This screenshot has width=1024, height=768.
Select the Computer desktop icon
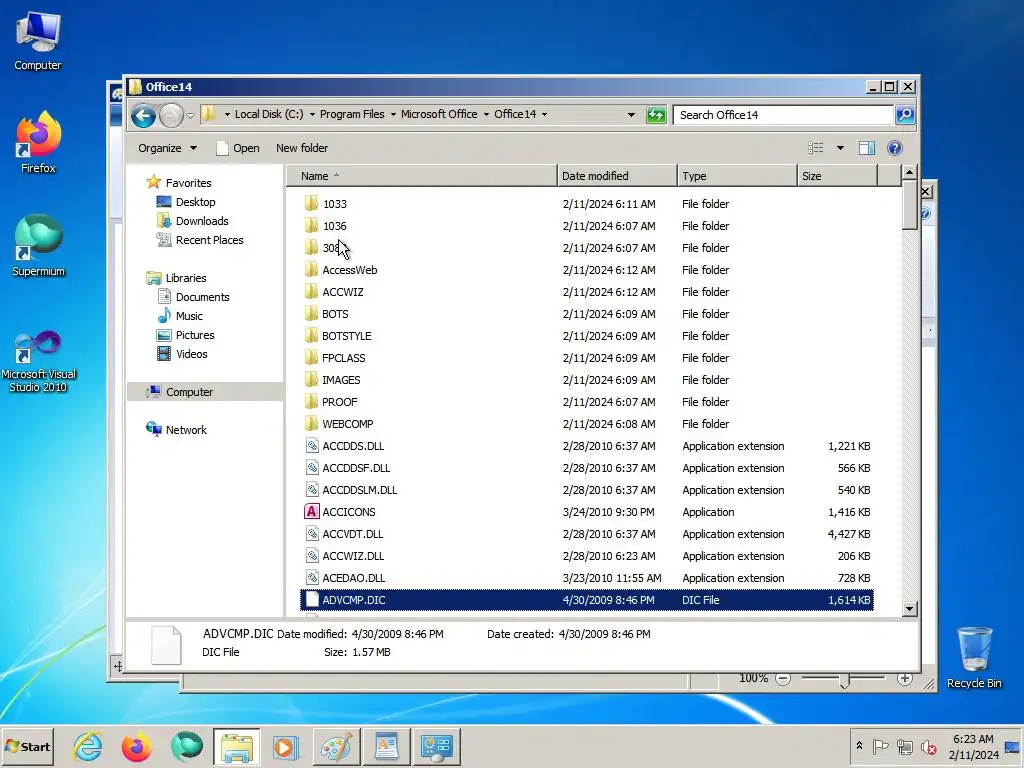point(37,40)
